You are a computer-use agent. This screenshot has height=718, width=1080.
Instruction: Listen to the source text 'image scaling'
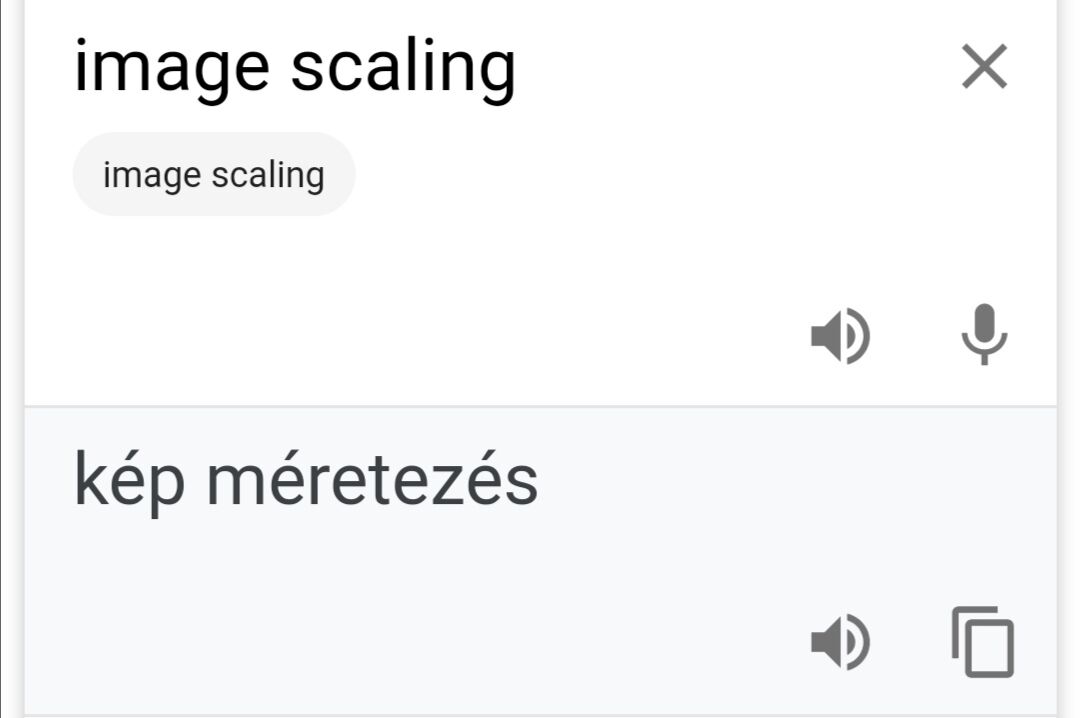click(x=841, y=336)
